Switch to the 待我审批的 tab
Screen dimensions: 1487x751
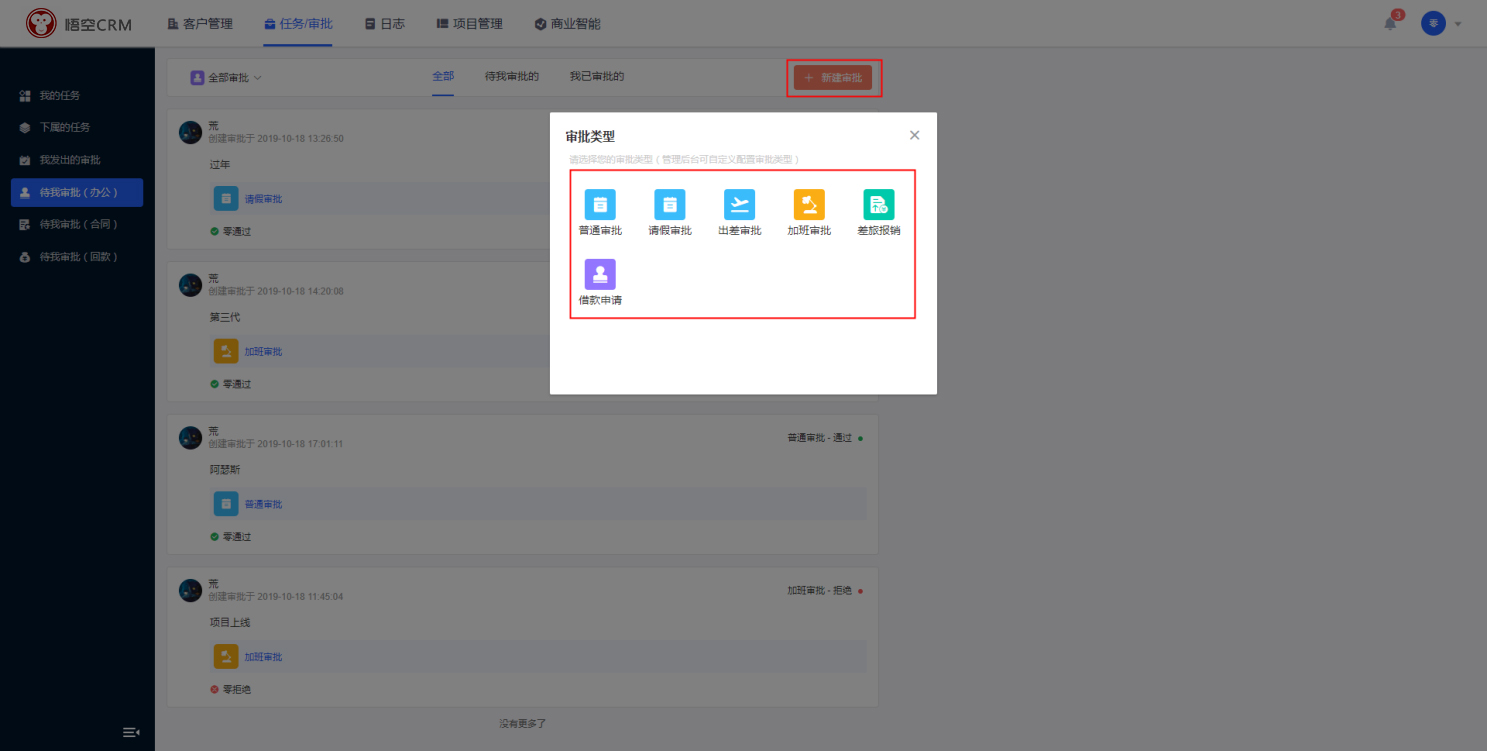coord(512,76)
